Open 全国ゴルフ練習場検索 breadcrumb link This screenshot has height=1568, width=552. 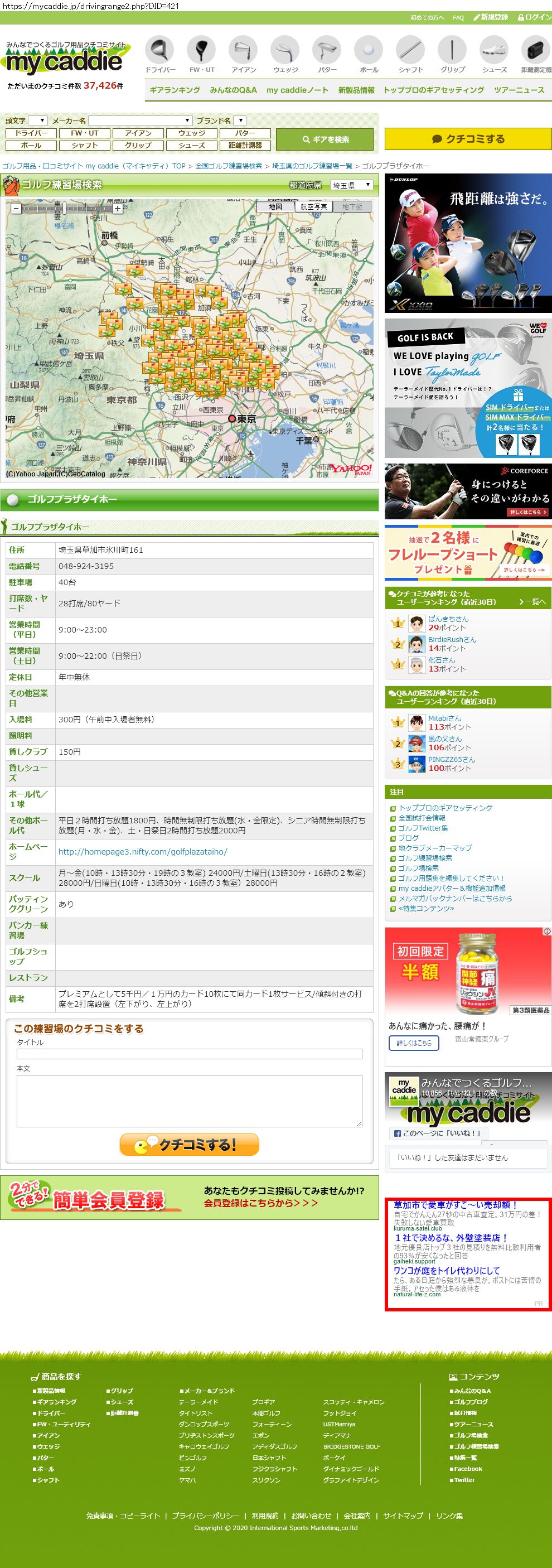(x=229, y=166)
